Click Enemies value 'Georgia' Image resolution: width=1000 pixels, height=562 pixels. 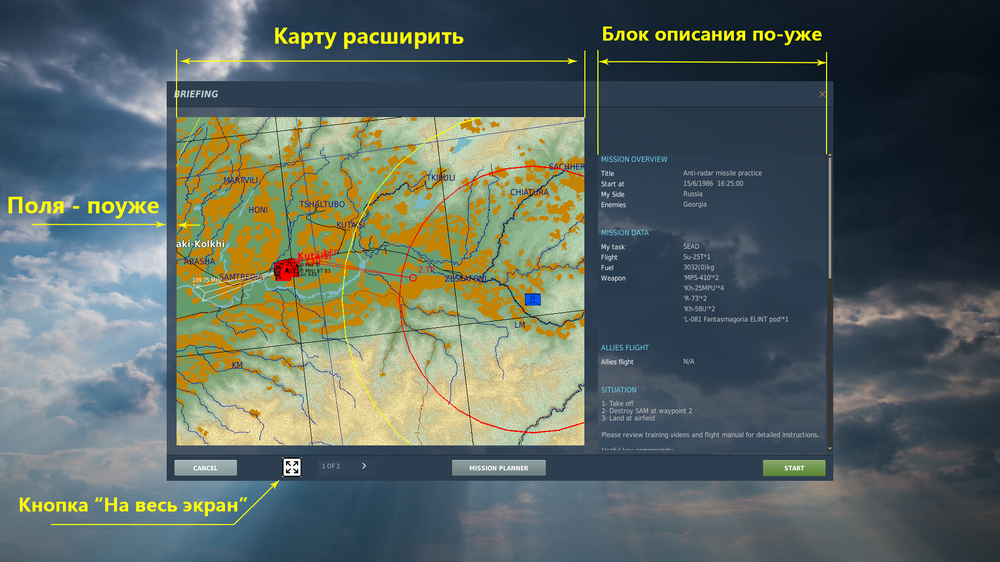pyautogui.click(x=695, y=205)
